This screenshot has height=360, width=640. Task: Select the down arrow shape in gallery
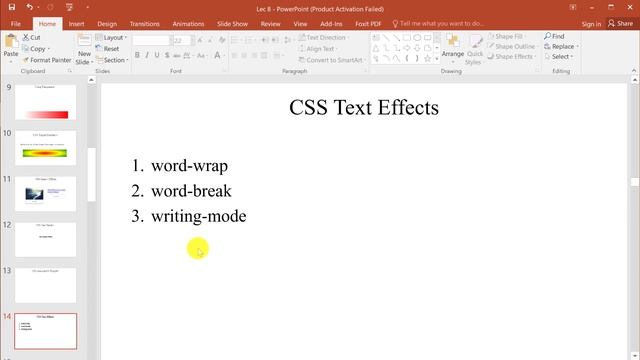click(417, 48)
